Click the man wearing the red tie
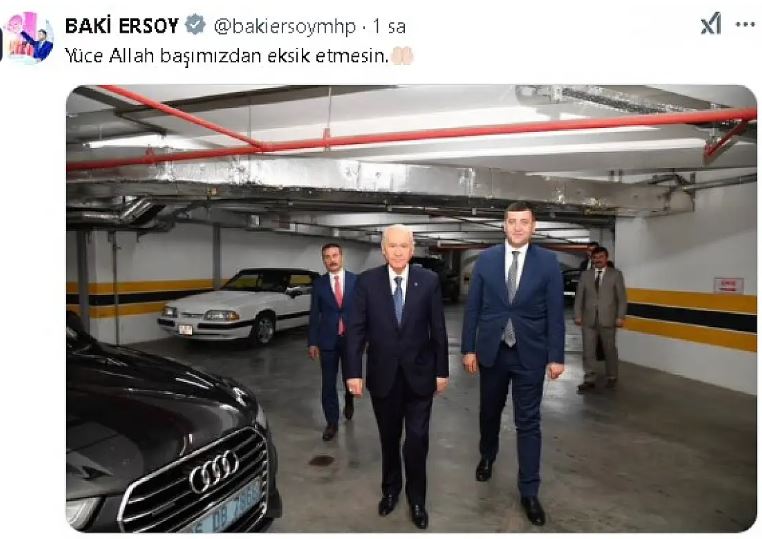 [332, 340]
